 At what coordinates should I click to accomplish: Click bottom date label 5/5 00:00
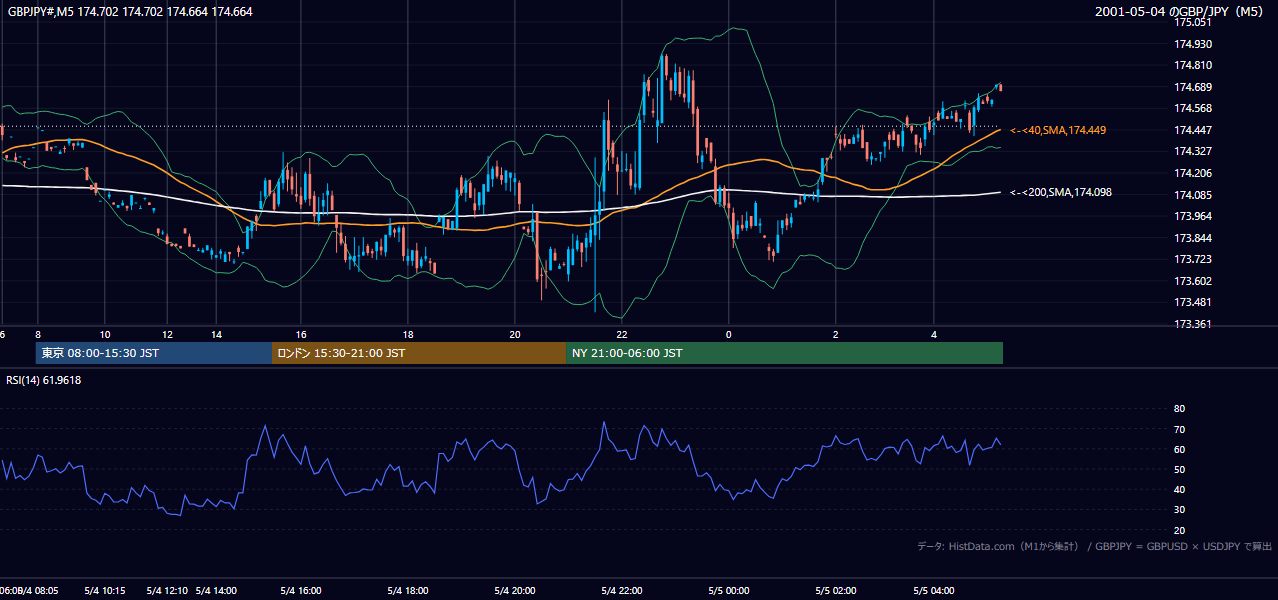click(x=728, y=591)
